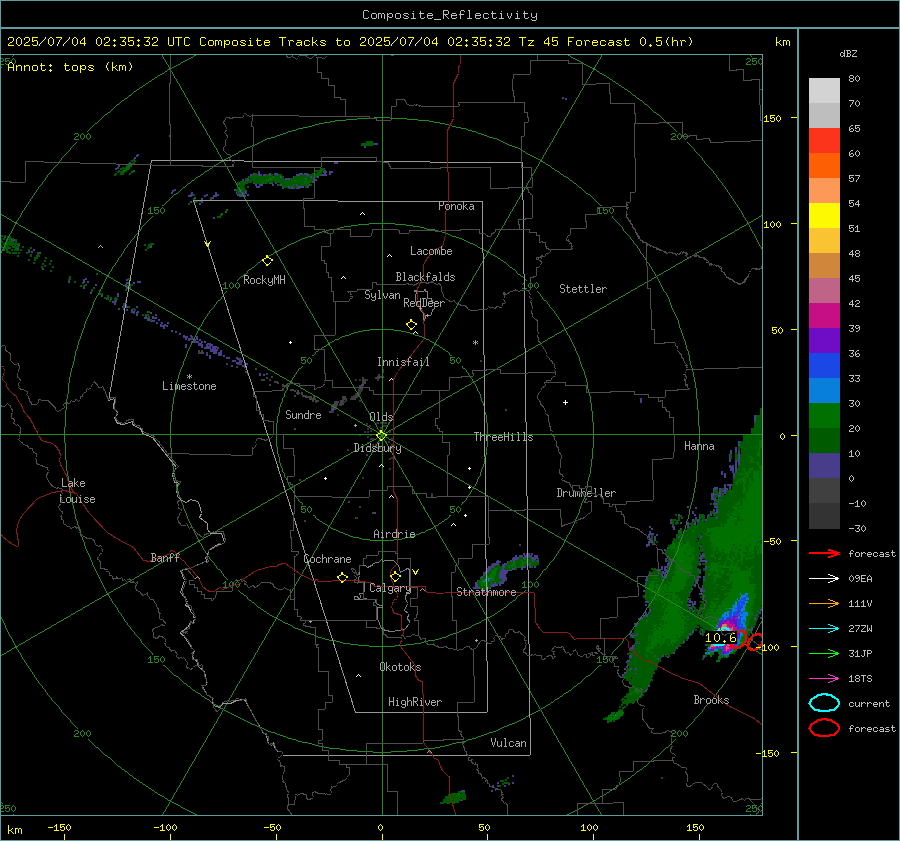Pick the lightest grey swatch beside 80
This screenshot has width=900, height=841.
tap(824, 91)
